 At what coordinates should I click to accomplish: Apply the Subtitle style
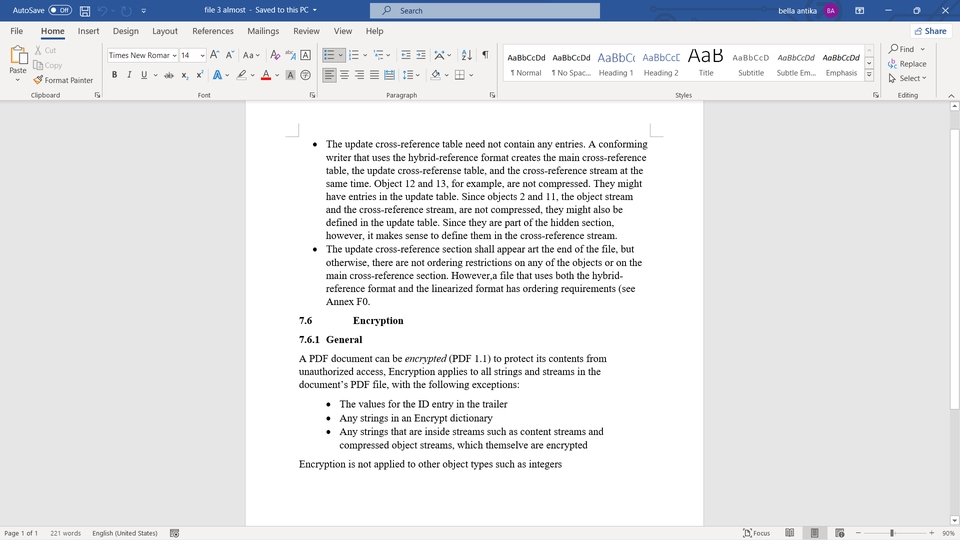[x=751, y=63]
